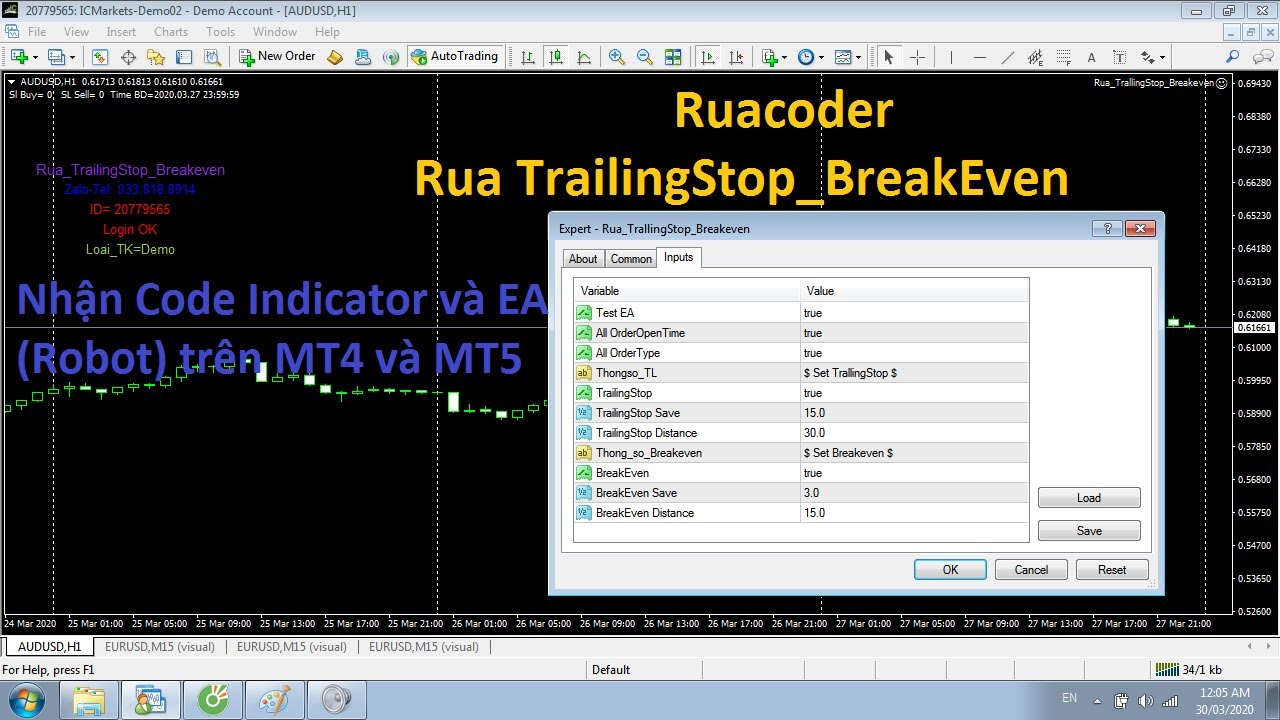This screenshot has height=720, width=1280.
Task: Open the New Chart toolbar icon
Action: [x=19, y=57]
